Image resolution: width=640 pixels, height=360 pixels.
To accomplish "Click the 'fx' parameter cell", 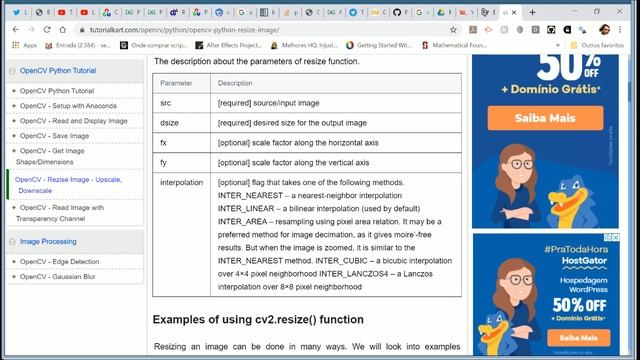I will [182, 143].
